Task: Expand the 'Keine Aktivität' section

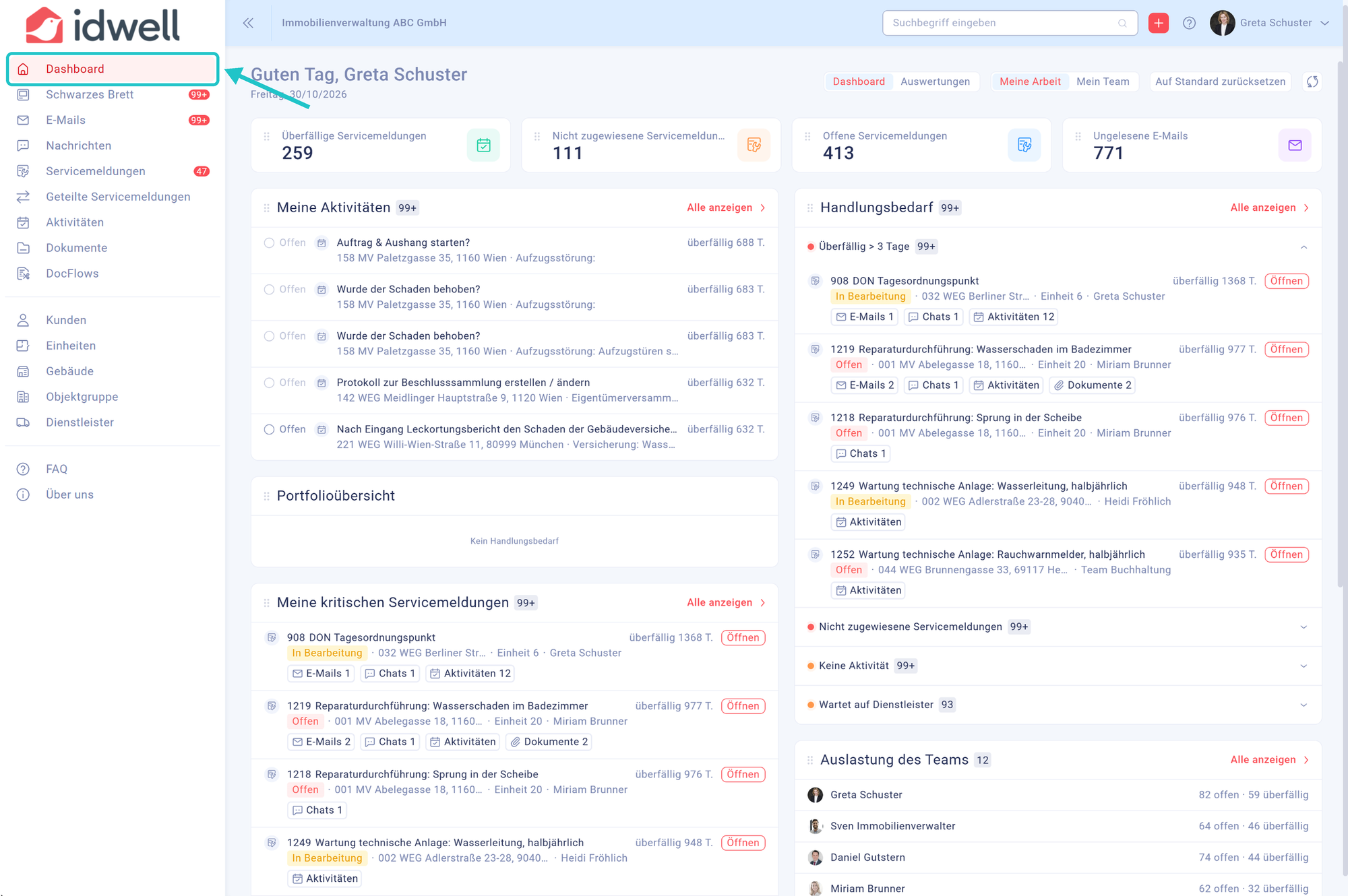Action: (x=1304, y=666)
